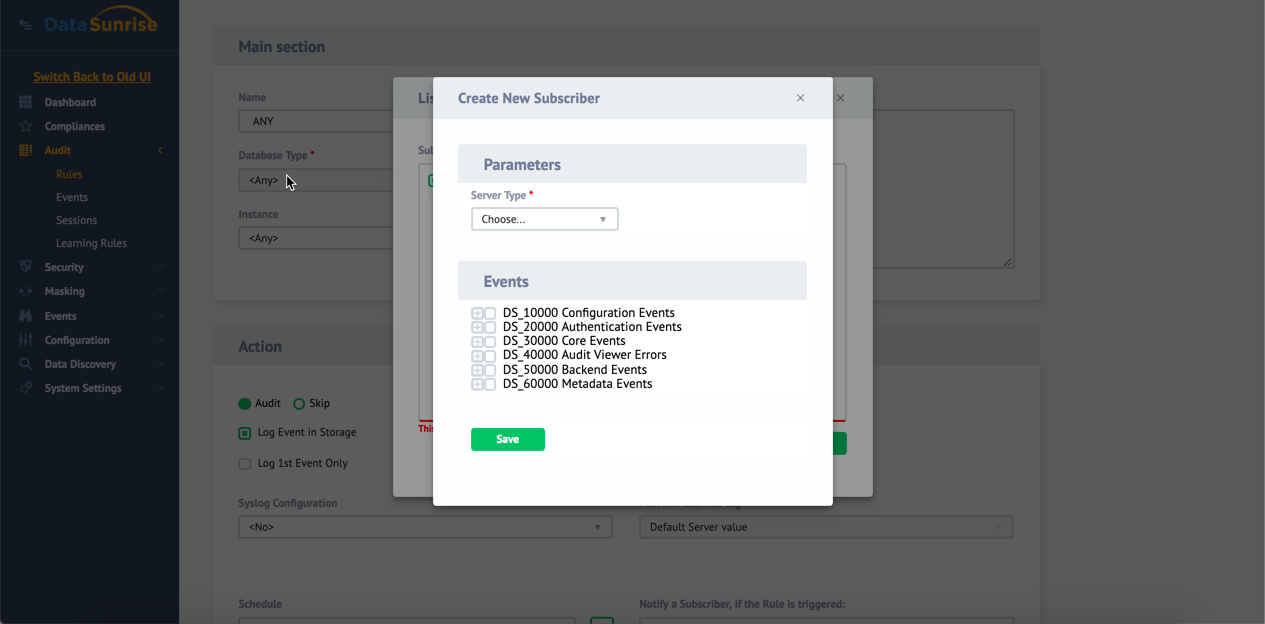Expand the DS_50000 Backend Events node
The image size is (1265, 624).
pyautogui.click(x=477, y=370)
